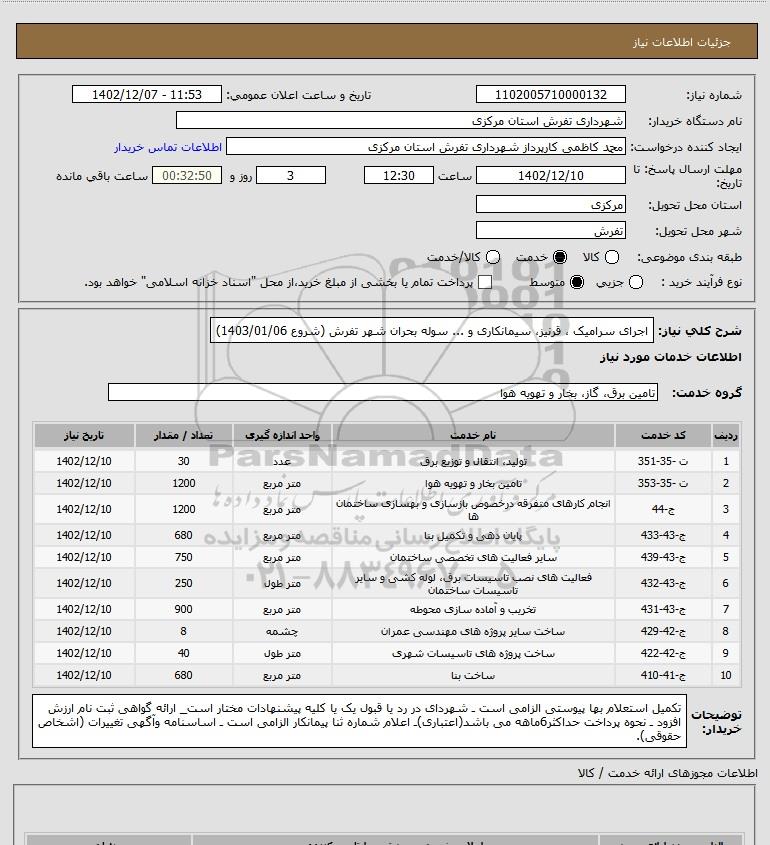This screenshot has width=770, height=845.
Task: Click the ردیف column header
Action: click(x=725, y=435)
